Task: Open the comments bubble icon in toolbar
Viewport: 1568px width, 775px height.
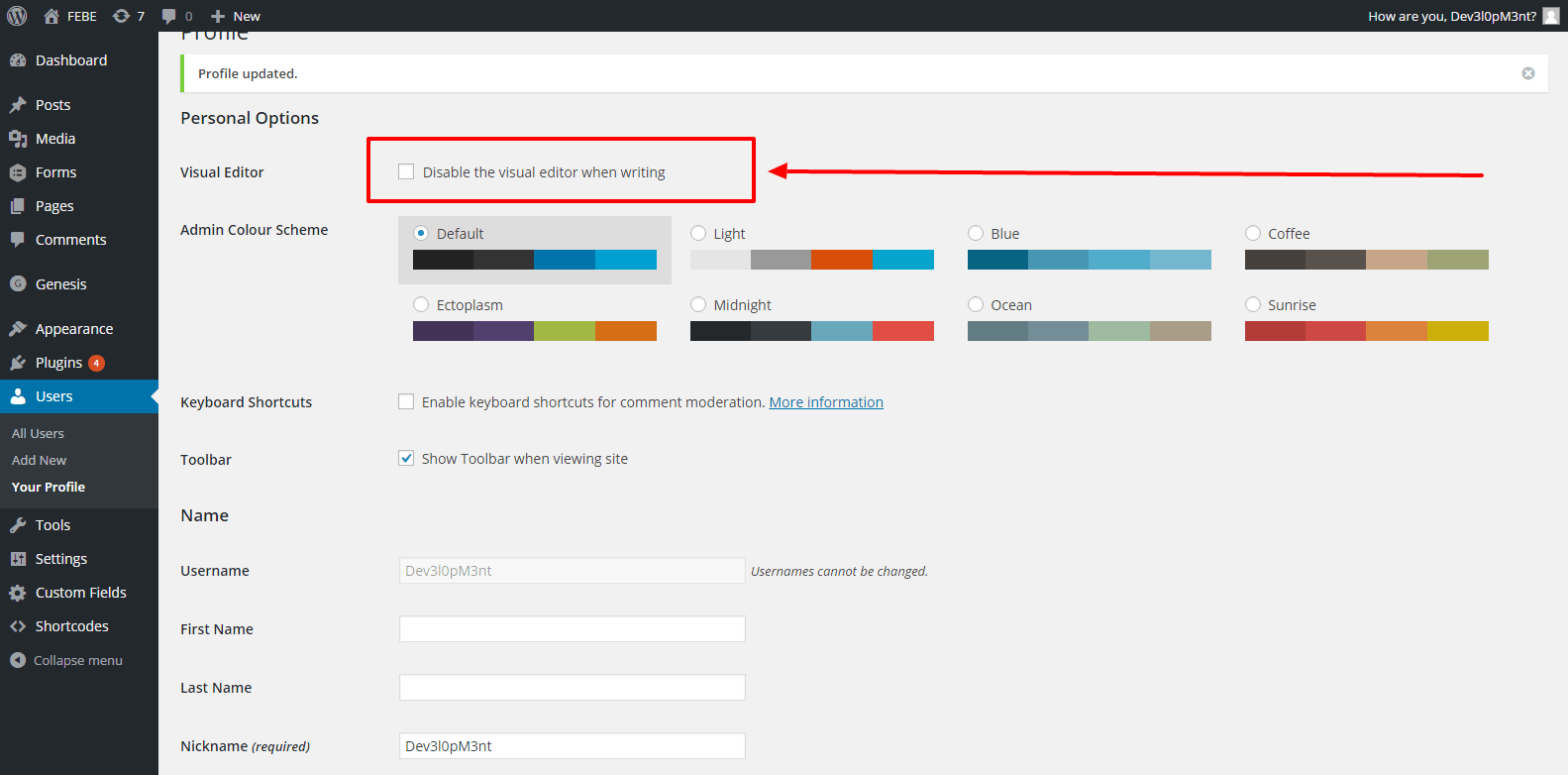Action: coord(169,16)
